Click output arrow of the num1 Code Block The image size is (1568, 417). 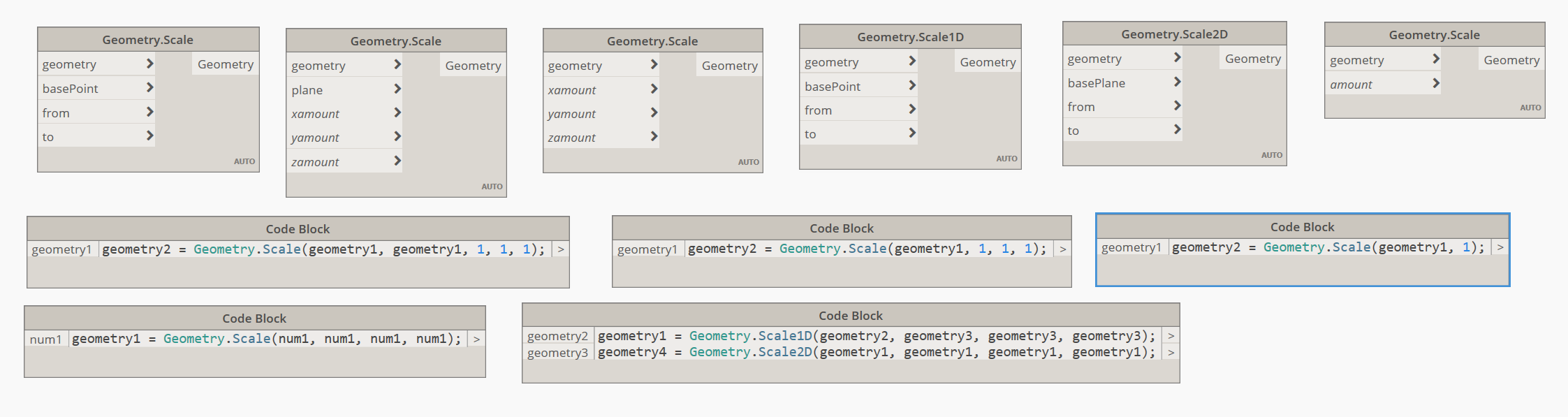point(476,339)
